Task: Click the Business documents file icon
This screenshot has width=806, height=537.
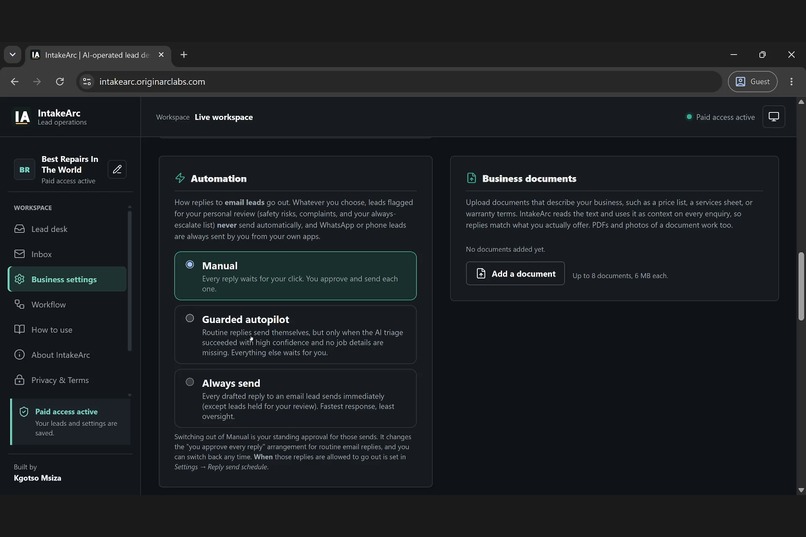Action: (471, 178)
